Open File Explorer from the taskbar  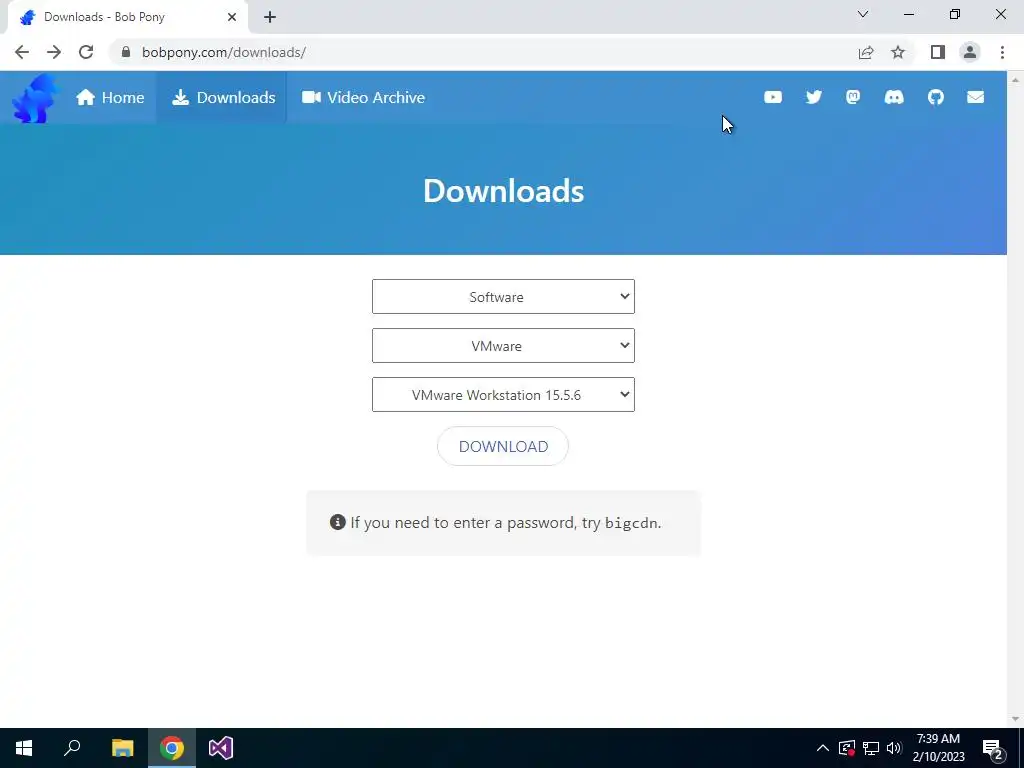point(122,748)
